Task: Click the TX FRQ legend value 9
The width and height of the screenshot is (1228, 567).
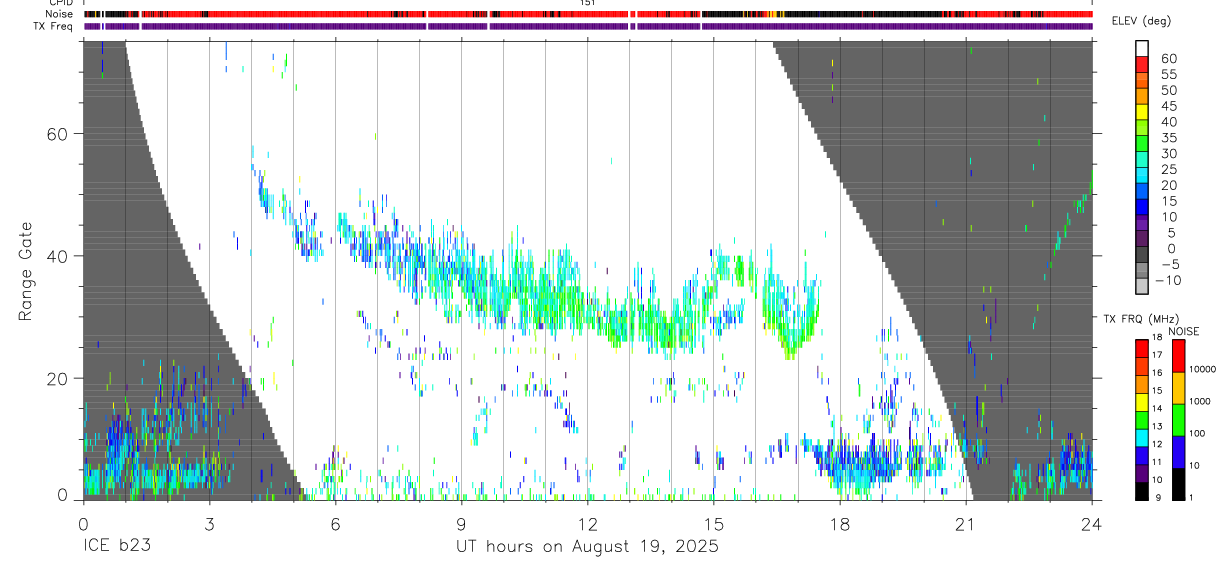Action: pos(1158,497)
